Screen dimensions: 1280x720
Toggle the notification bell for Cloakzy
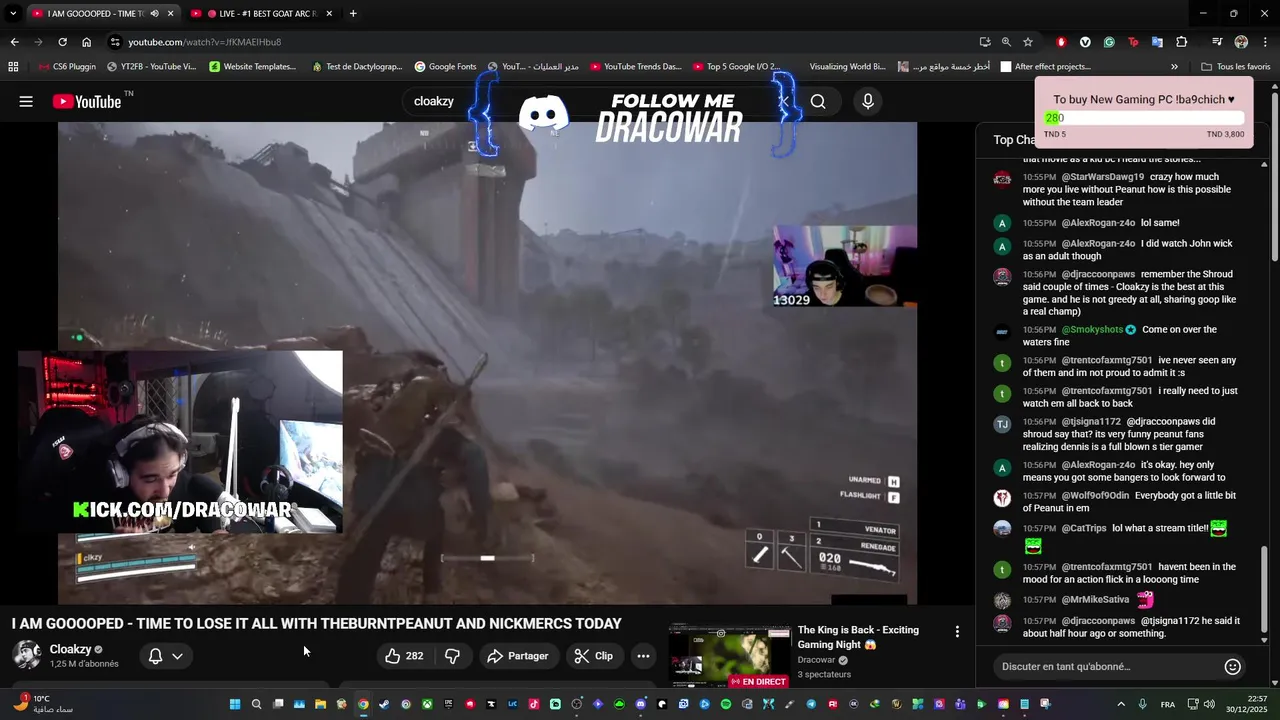coord(155,656)
